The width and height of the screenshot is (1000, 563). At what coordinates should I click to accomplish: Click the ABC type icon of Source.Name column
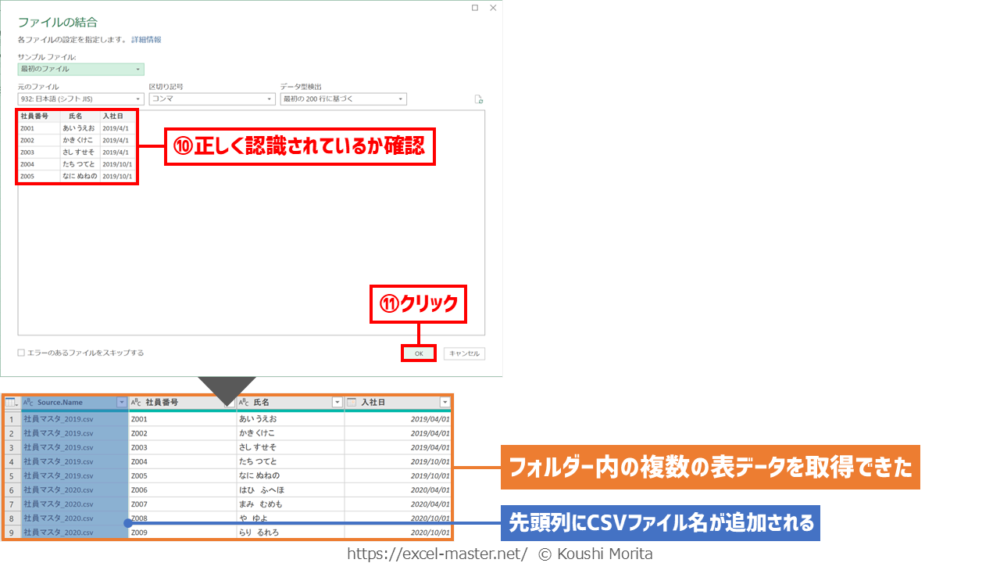click(x=29, y=402)
